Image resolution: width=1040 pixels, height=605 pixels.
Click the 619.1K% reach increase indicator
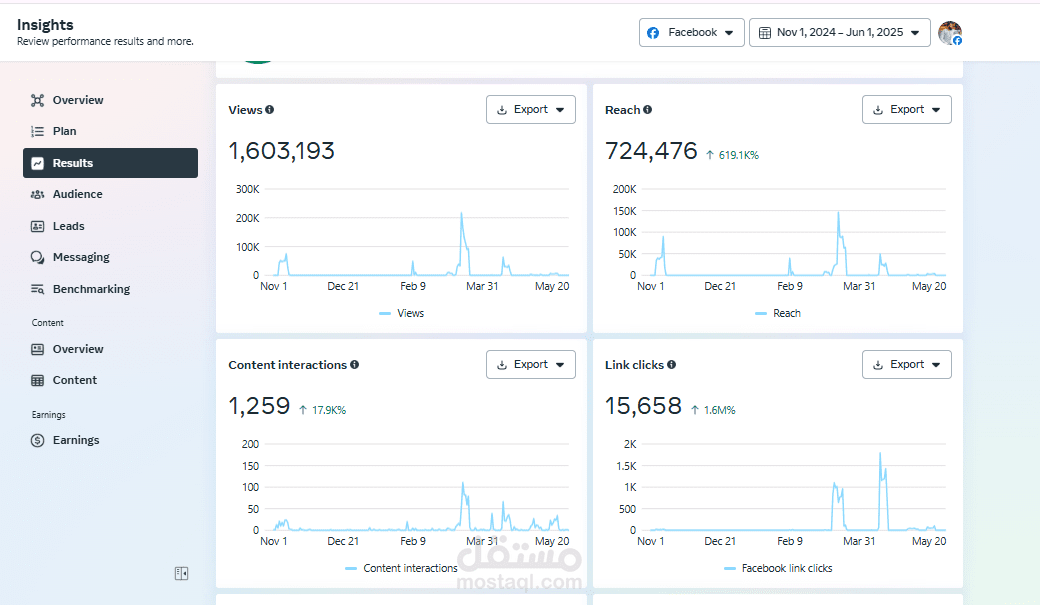(x=732, y=155)
